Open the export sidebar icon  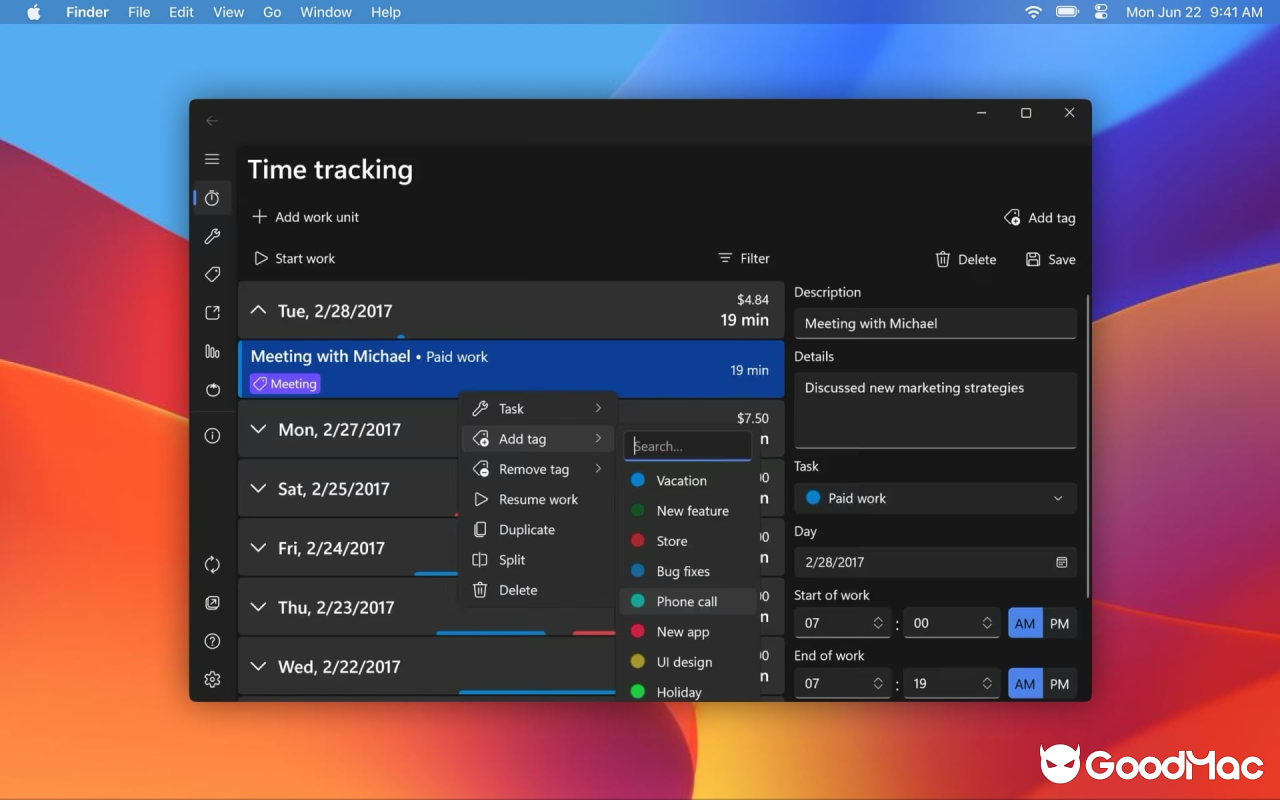212,313
